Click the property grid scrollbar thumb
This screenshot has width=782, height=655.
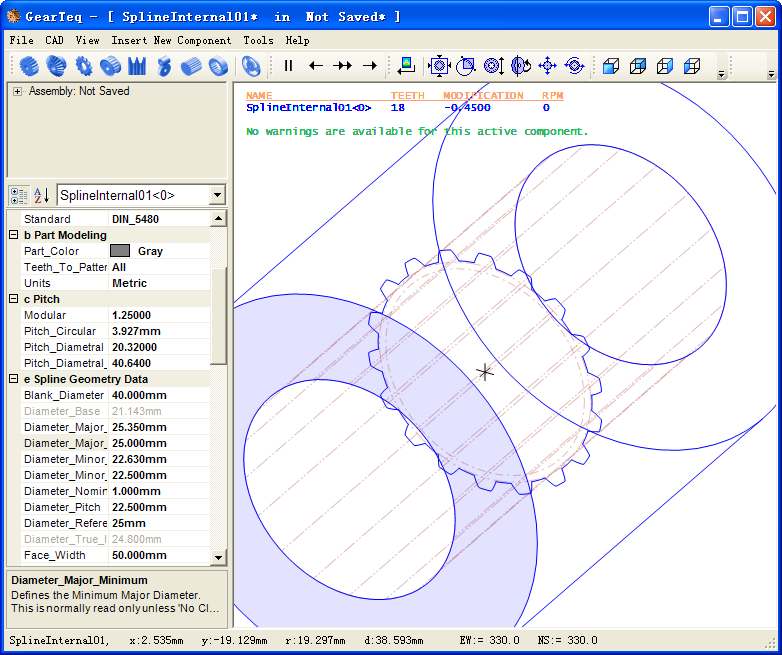218,316
